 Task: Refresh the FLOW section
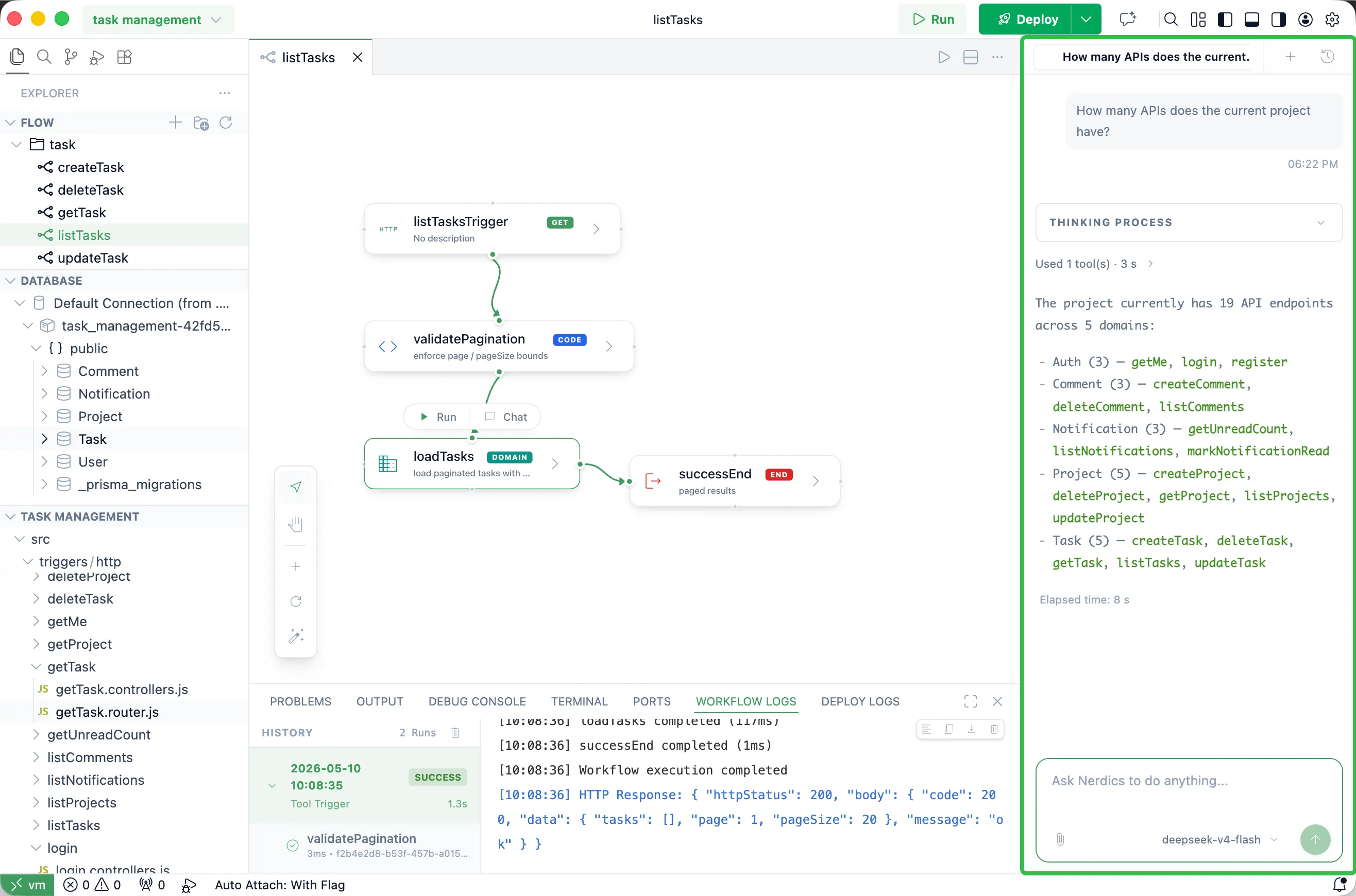(x=226, y=122)
